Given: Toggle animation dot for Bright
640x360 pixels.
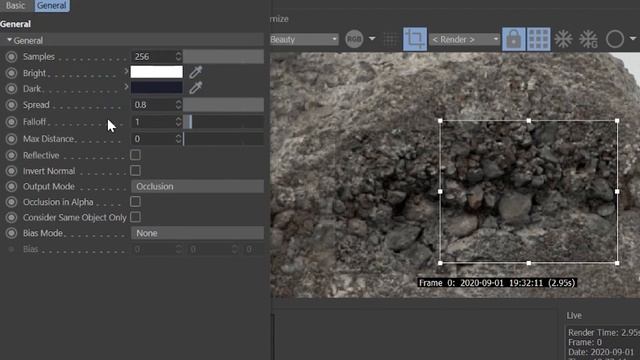Looking at the screenshot, I should coord(11,73).
